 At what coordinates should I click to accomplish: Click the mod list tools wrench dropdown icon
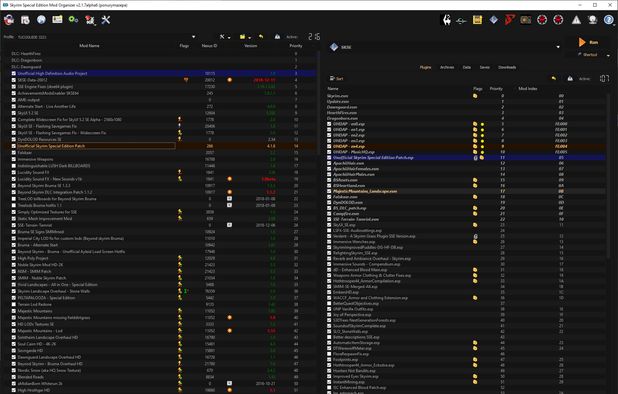click(224, 37)
